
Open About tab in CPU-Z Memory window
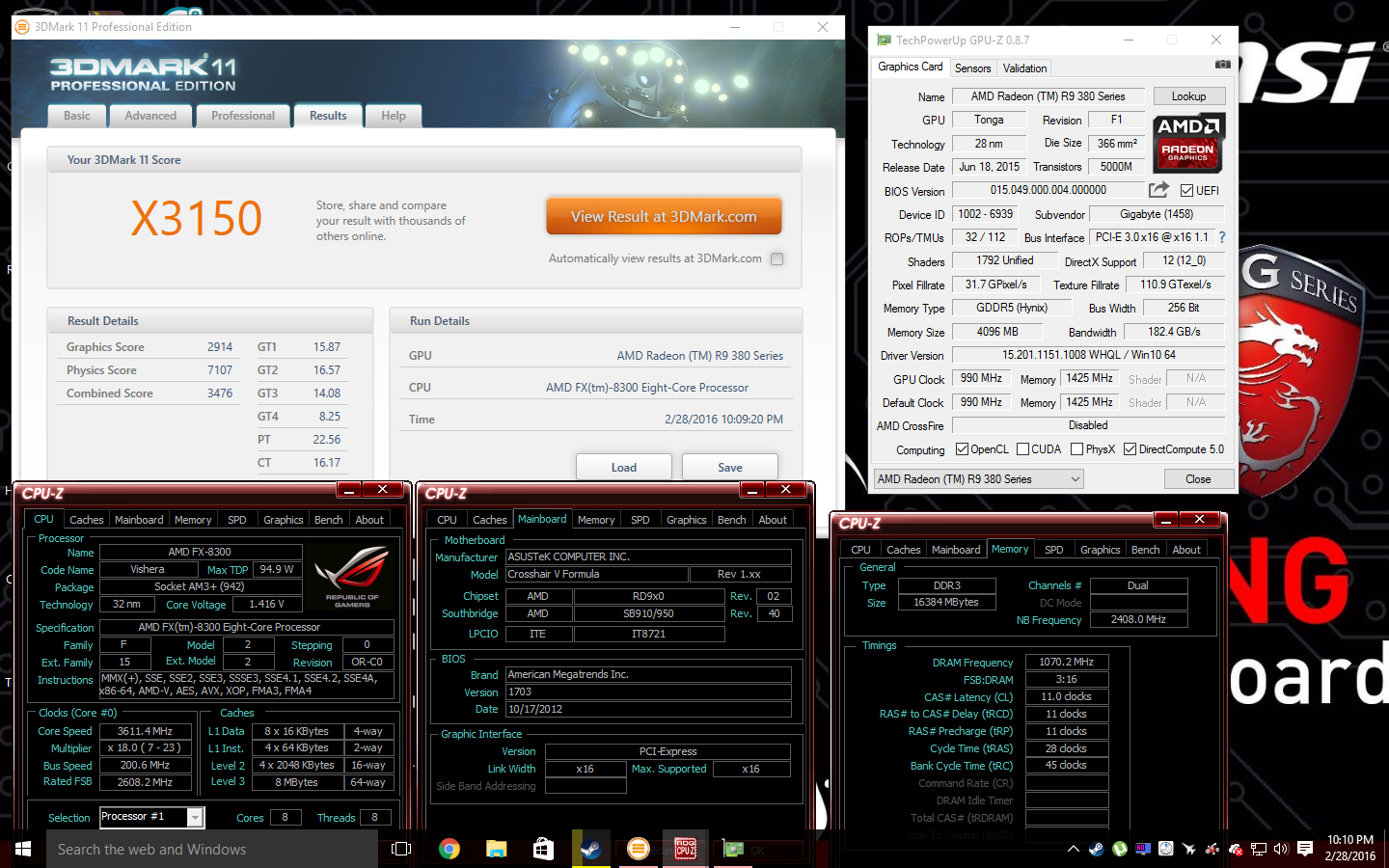click(1186, 550)
